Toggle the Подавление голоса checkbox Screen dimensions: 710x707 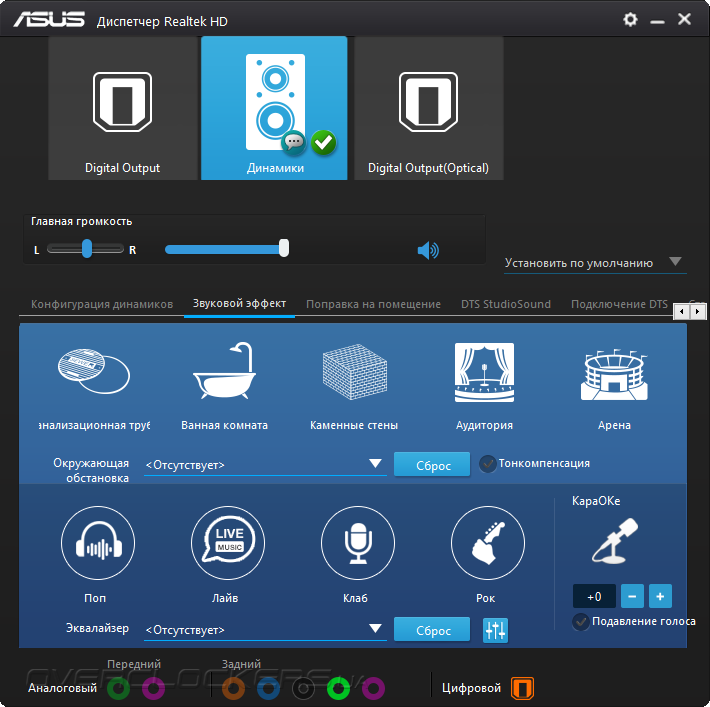581,622
